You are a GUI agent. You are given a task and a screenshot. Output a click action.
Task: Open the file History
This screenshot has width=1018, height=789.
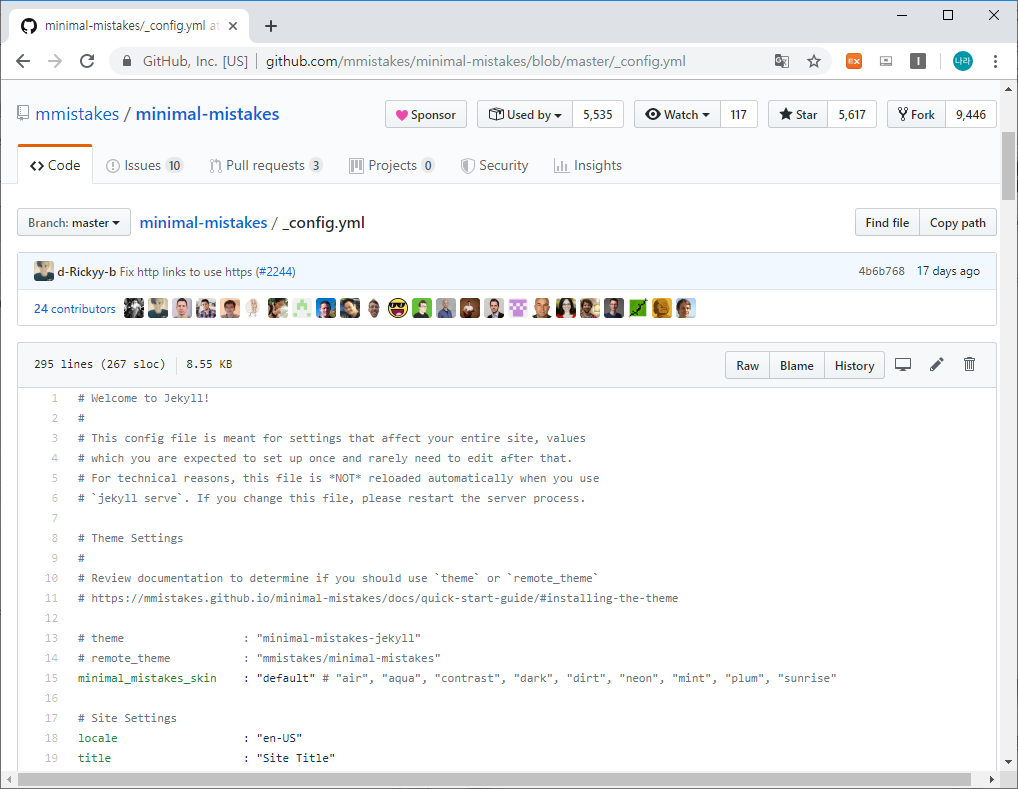[x=854, y=366]
